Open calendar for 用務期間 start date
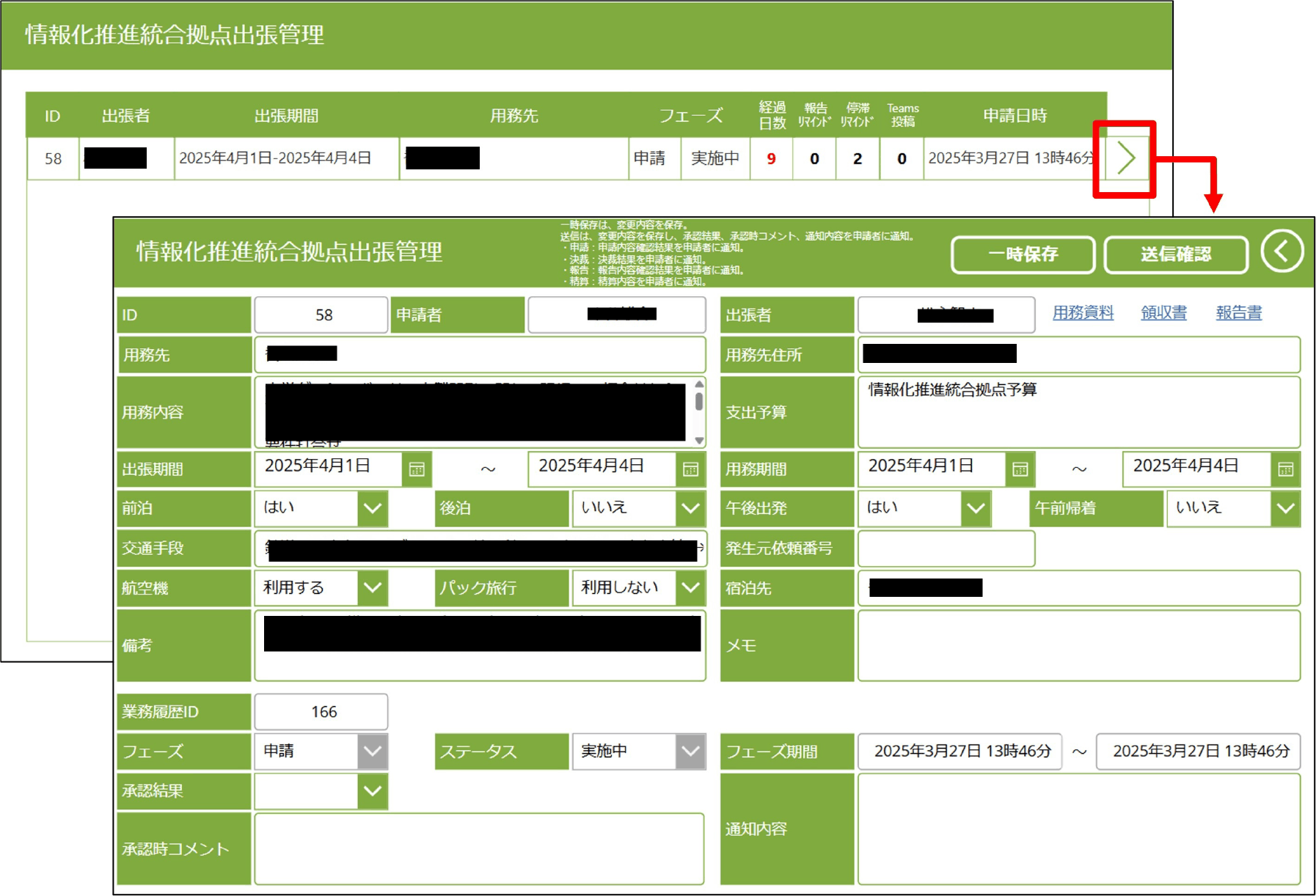Screen dimensions: 1316x896 click(1020, 469)
